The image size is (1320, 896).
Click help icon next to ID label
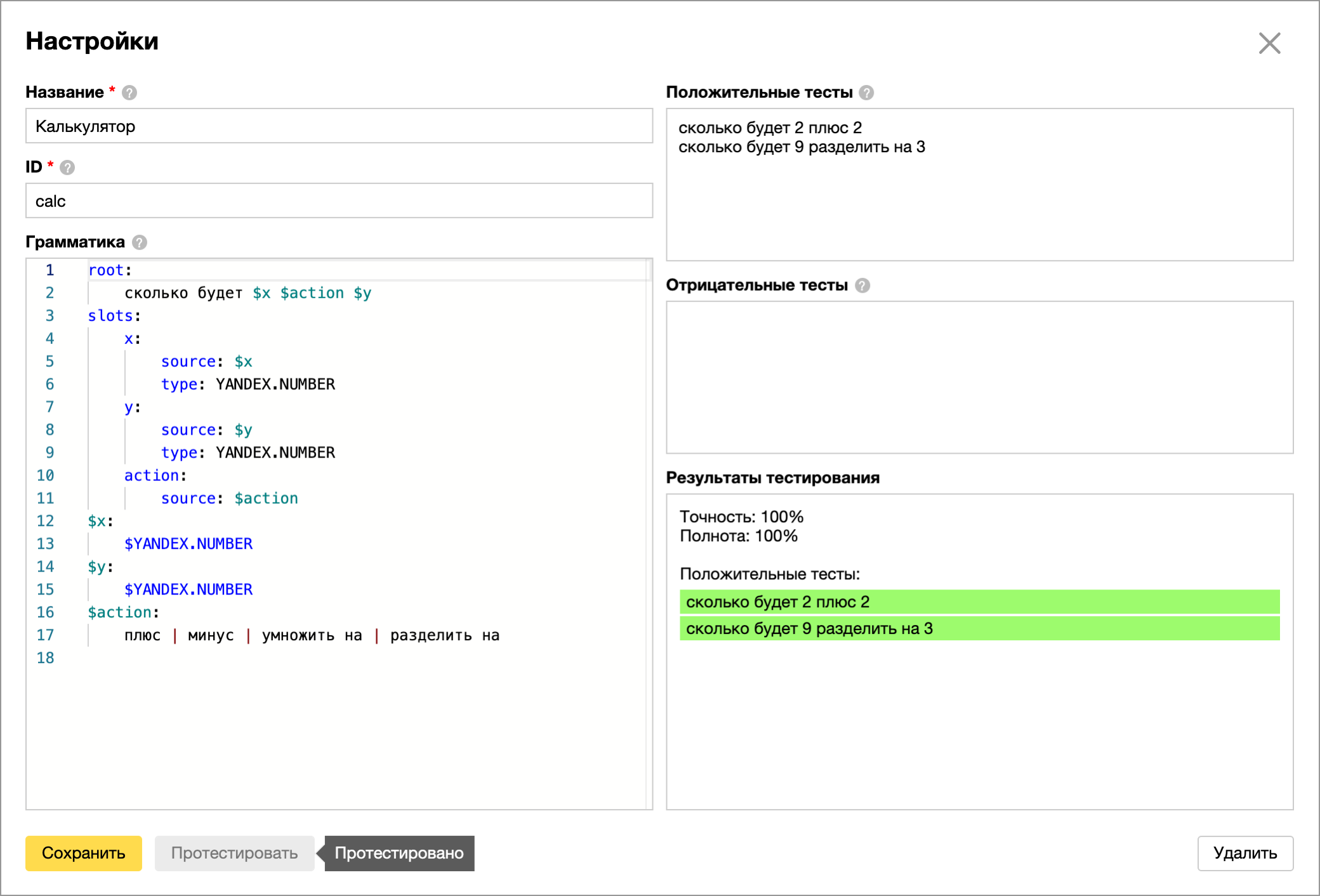67,168
